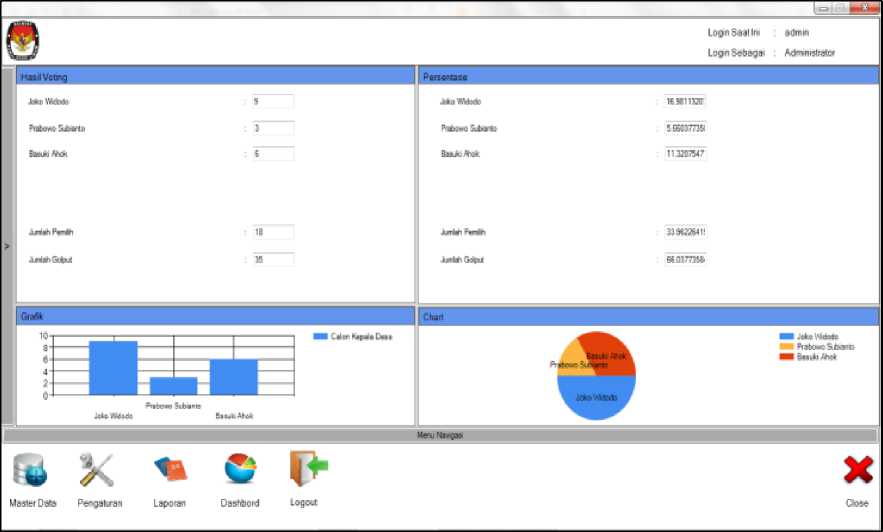Viewport: 883px width, 532px height.
Task: Click Joko Widodo percentage field
Action: (x=686, y=102)
